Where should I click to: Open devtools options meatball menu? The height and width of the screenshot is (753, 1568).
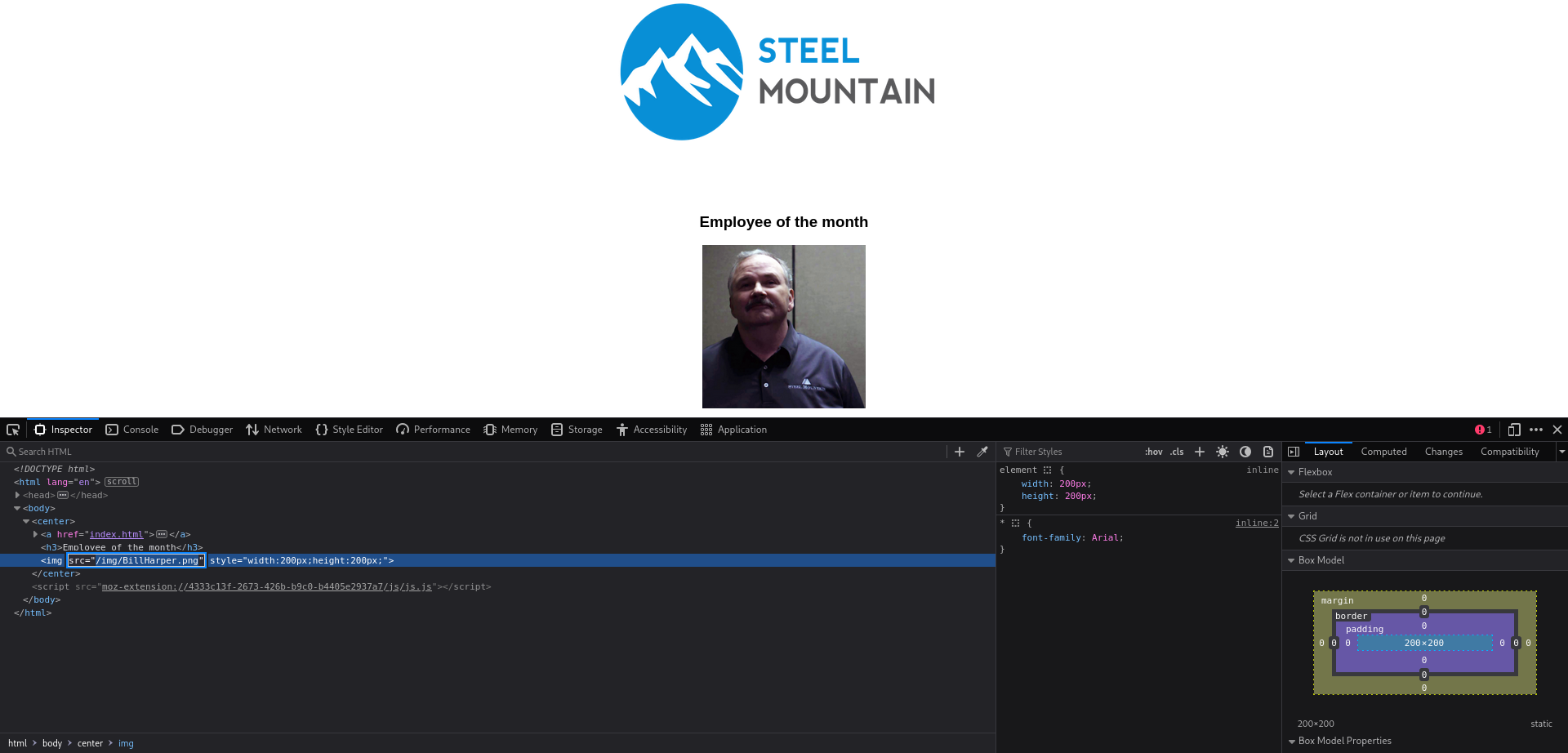coord(1538,429)
